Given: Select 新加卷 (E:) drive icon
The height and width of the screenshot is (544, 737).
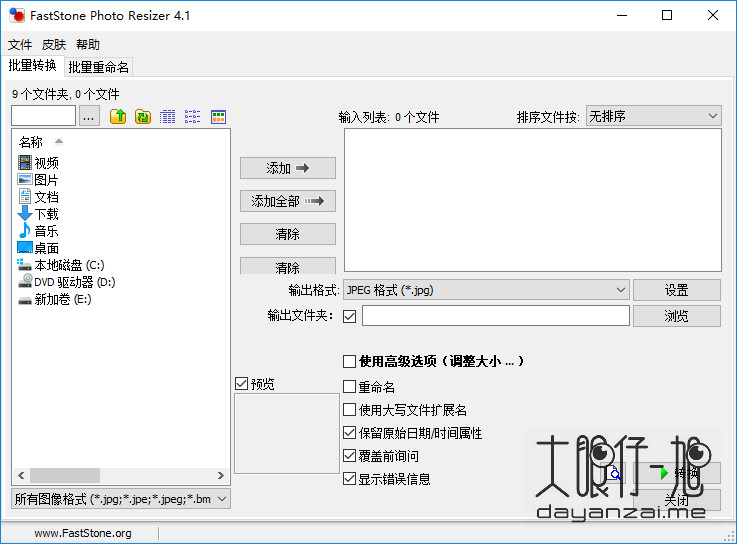Looking at the screenshot, I should [25, 300].
